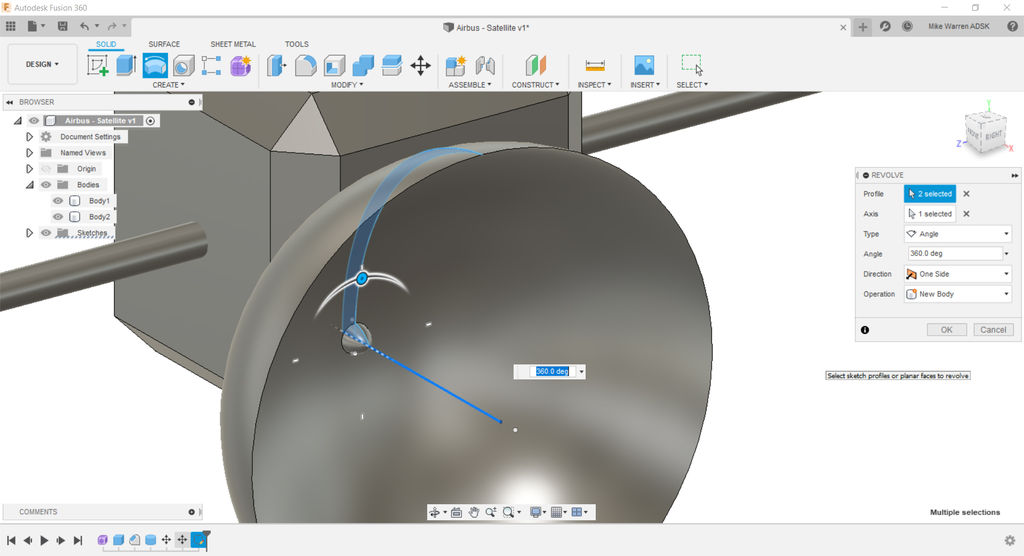This screenshot has height=556, width=1024.
Task: Select the Offset Face tool
Action: (x=392, y=65)
